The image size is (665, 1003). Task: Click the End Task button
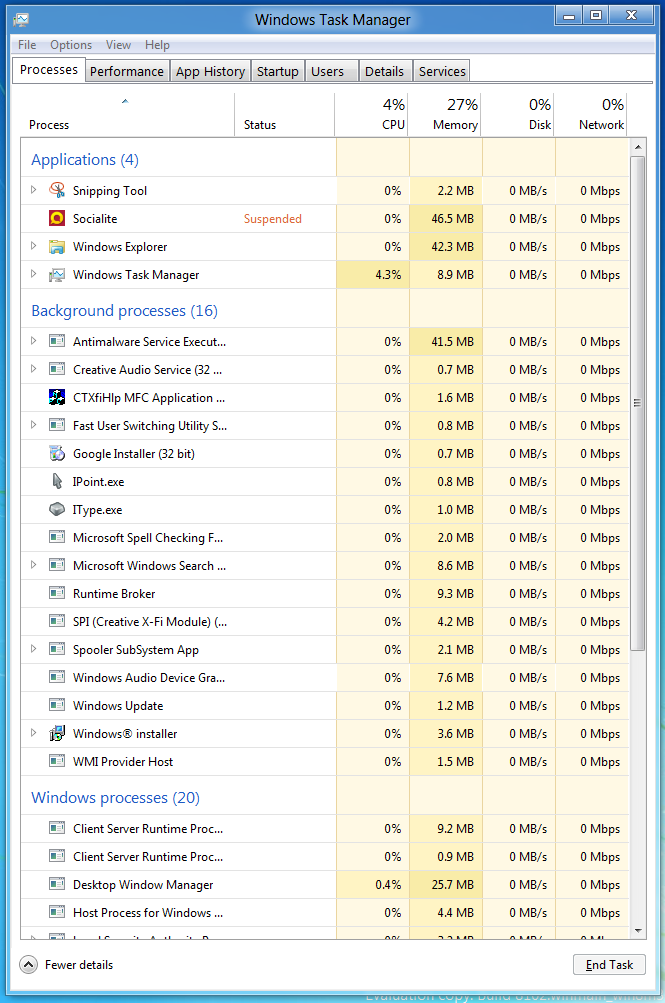click(609, 965)
